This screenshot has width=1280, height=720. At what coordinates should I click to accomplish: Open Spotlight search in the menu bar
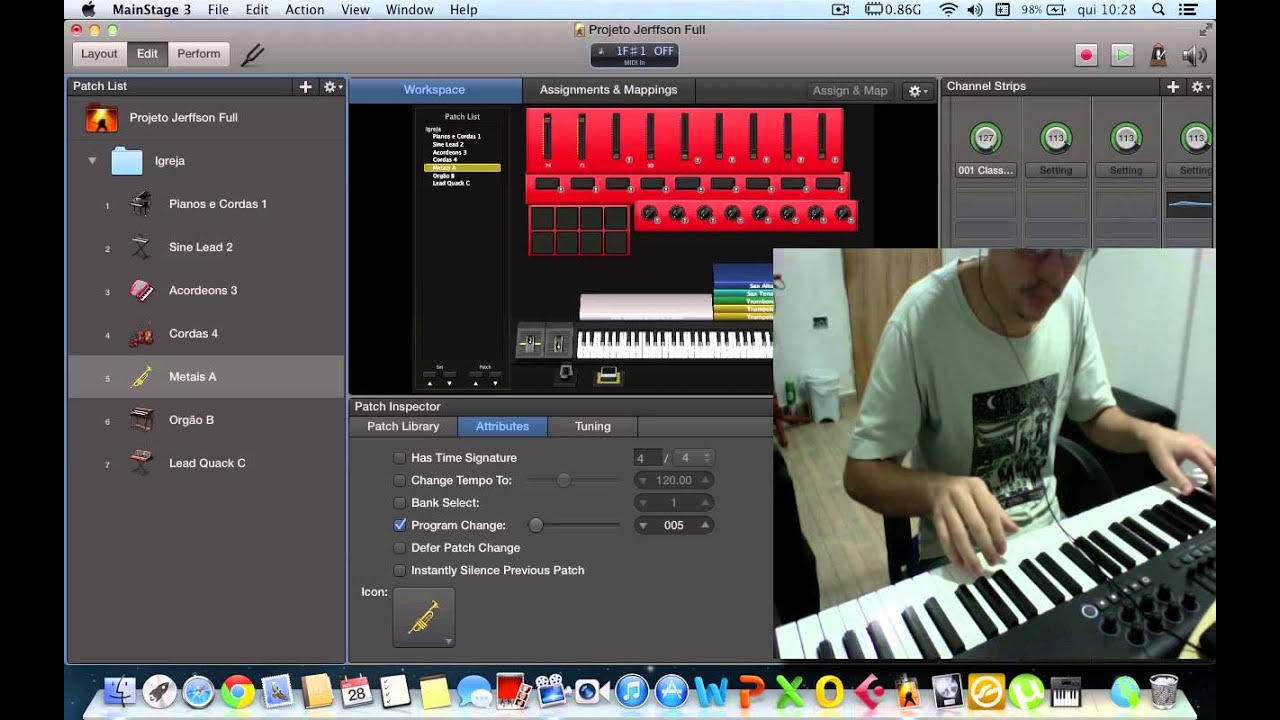pyautogui.click(x=1158, y=10)
